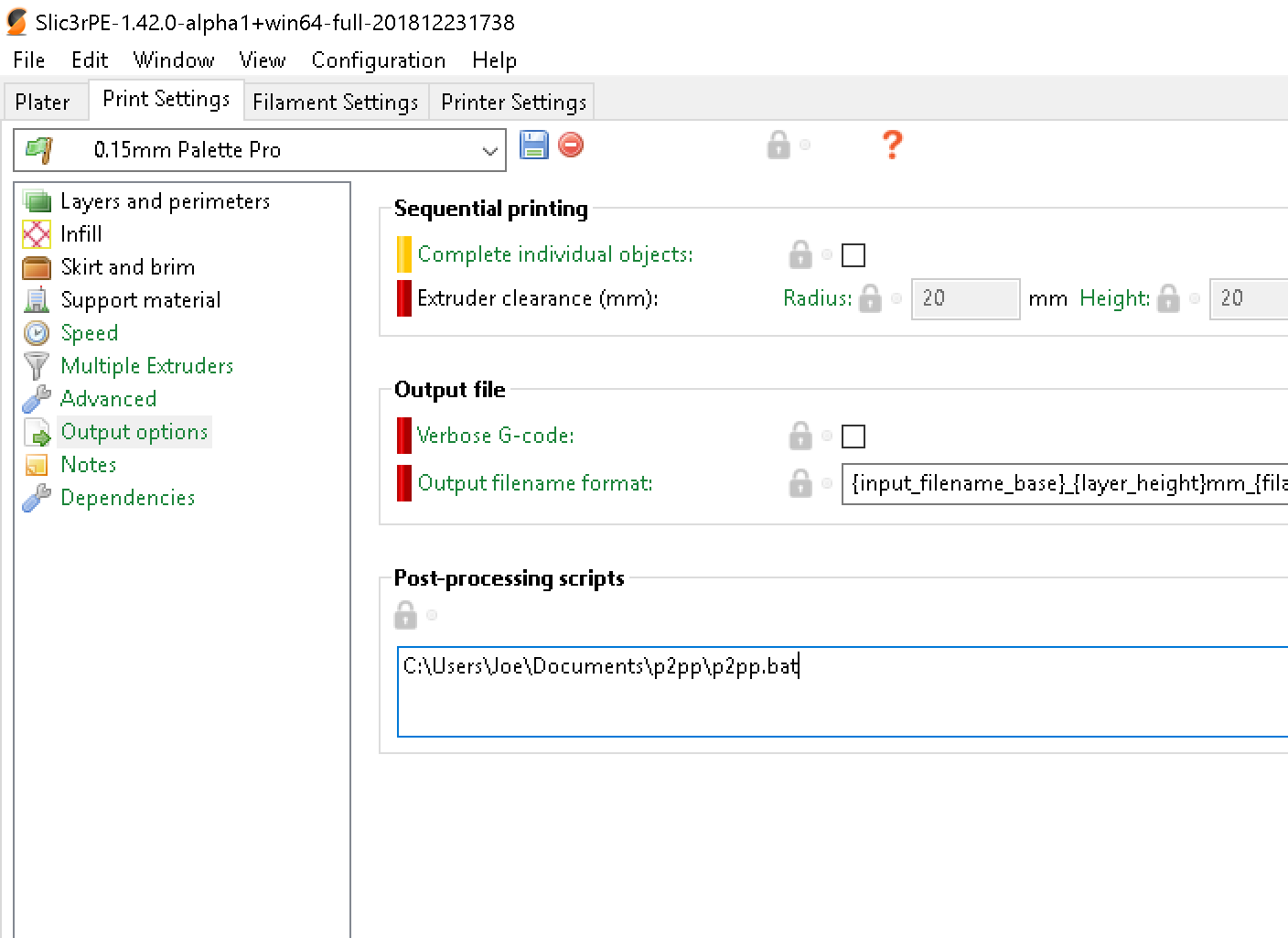Click yellow marker beside Complete individual objects
The image size is (1288, 938).
(x=404, y=254)
